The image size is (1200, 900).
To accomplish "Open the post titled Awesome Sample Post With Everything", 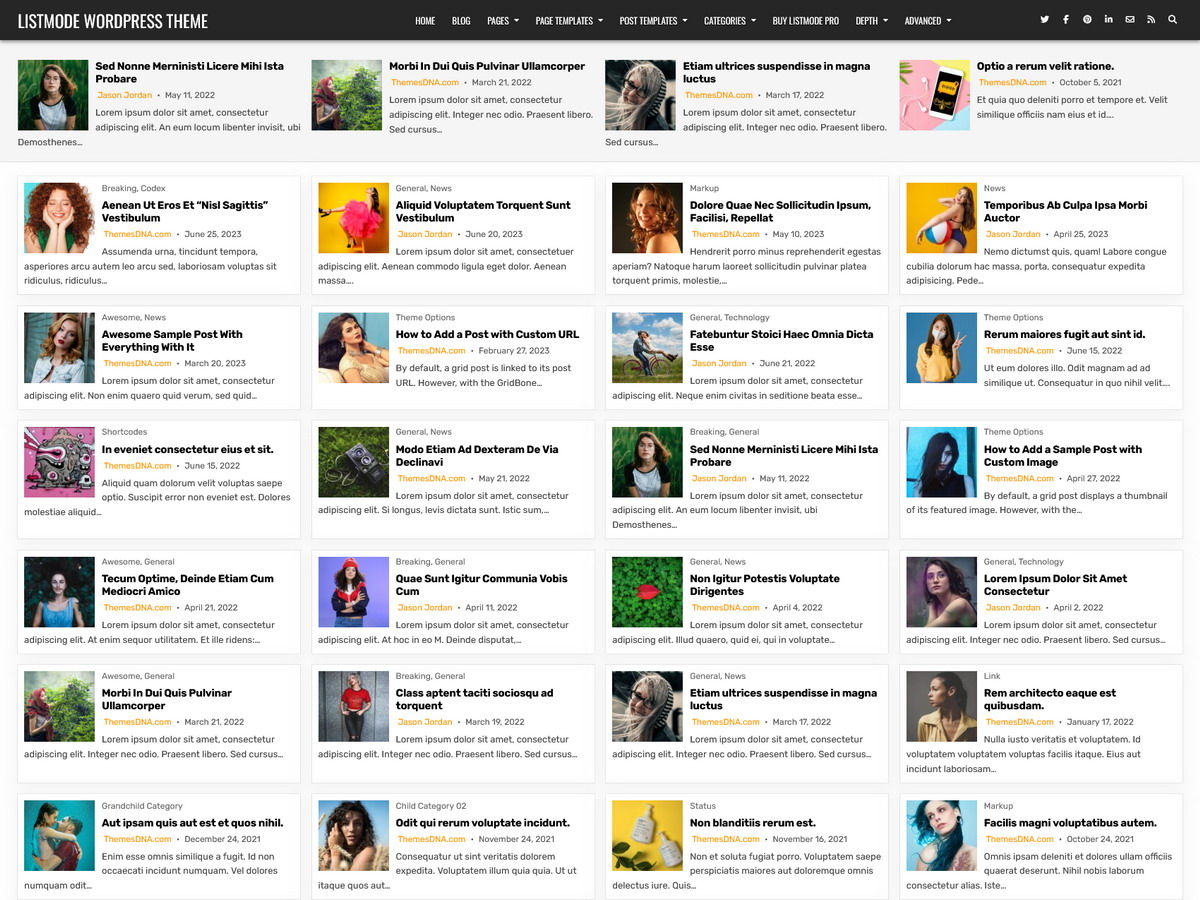I will tap(173, 341).
